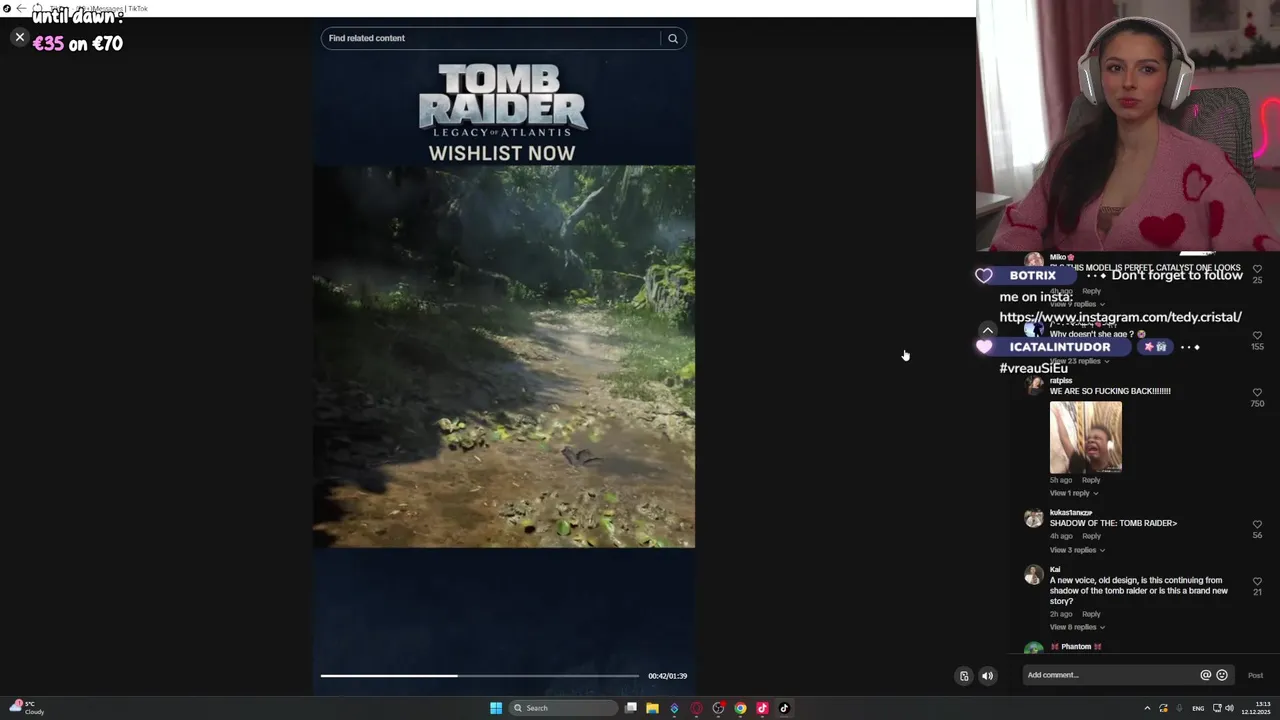Click the captions icon beside the speaker

click(x=964, y=676)
